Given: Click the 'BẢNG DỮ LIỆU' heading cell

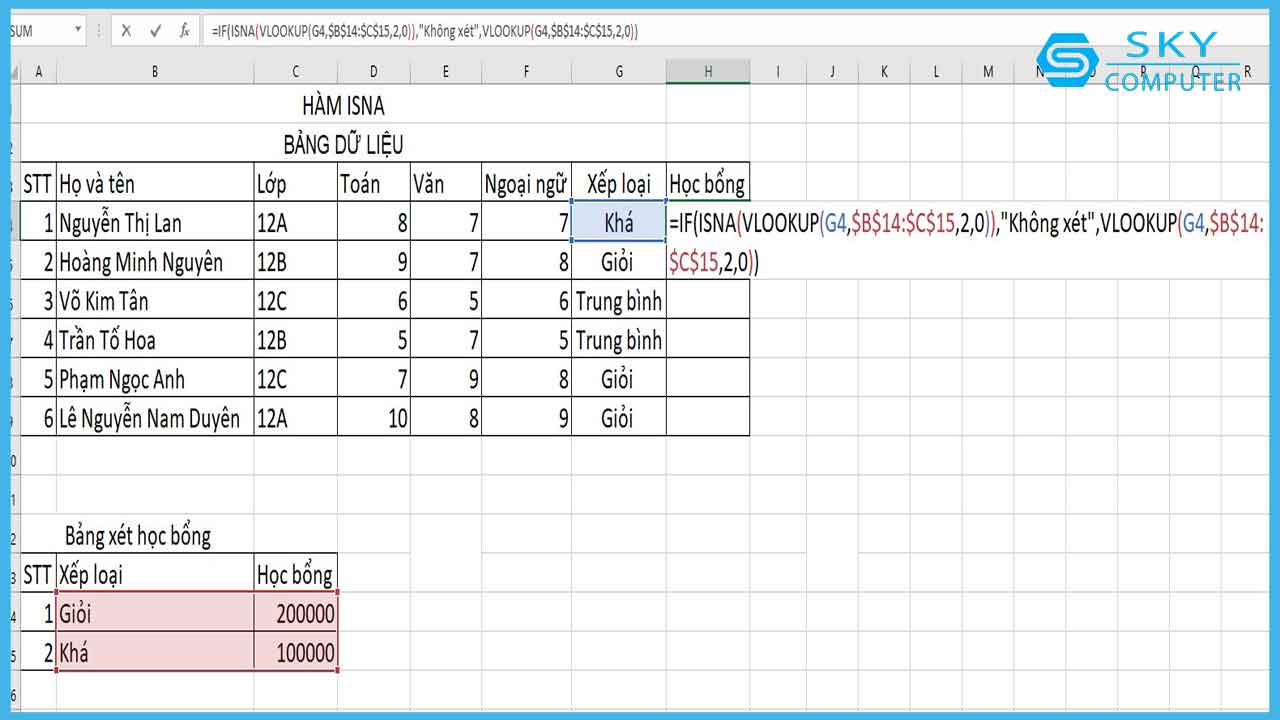Looking at the screenshot, I should [343, 144].
